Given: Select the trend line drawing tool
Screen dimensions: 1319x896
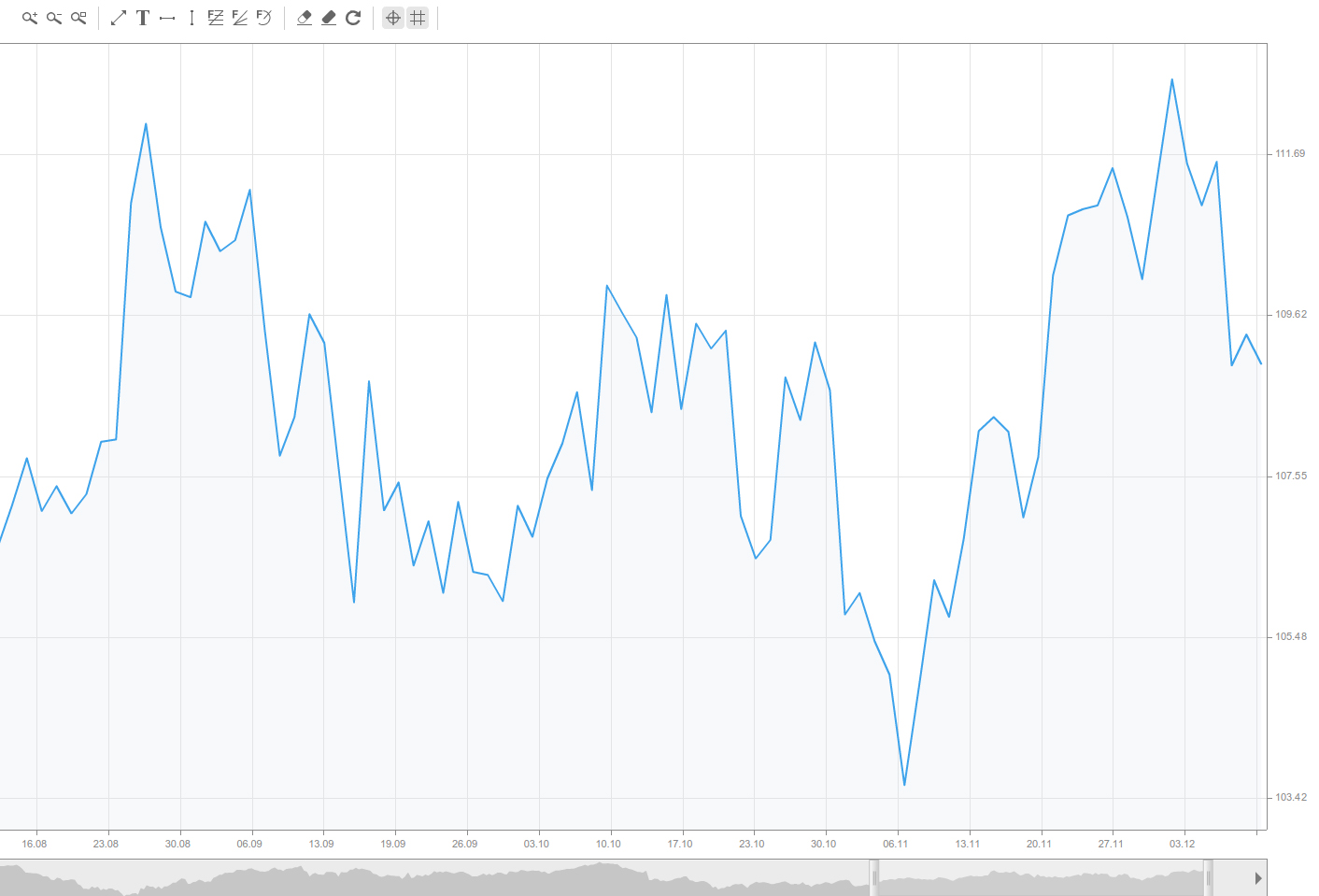Looking at the screenshot, I should pyautogui.click(x=118, y=17).
